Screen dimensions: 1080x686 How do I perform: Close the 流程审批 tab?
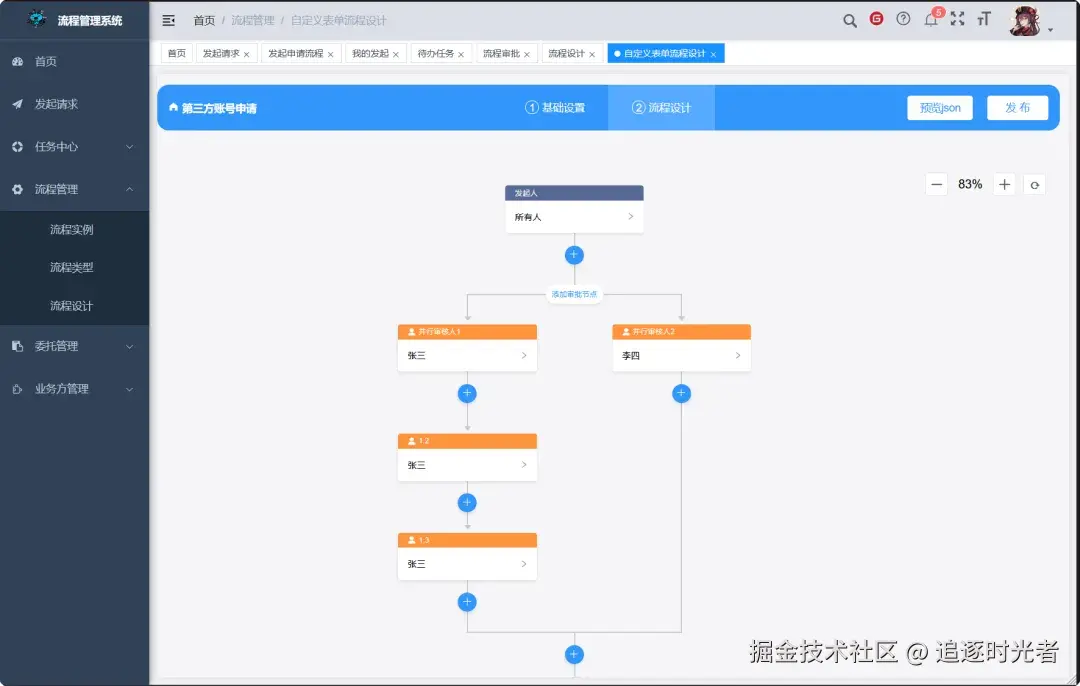tap(527, 54)
